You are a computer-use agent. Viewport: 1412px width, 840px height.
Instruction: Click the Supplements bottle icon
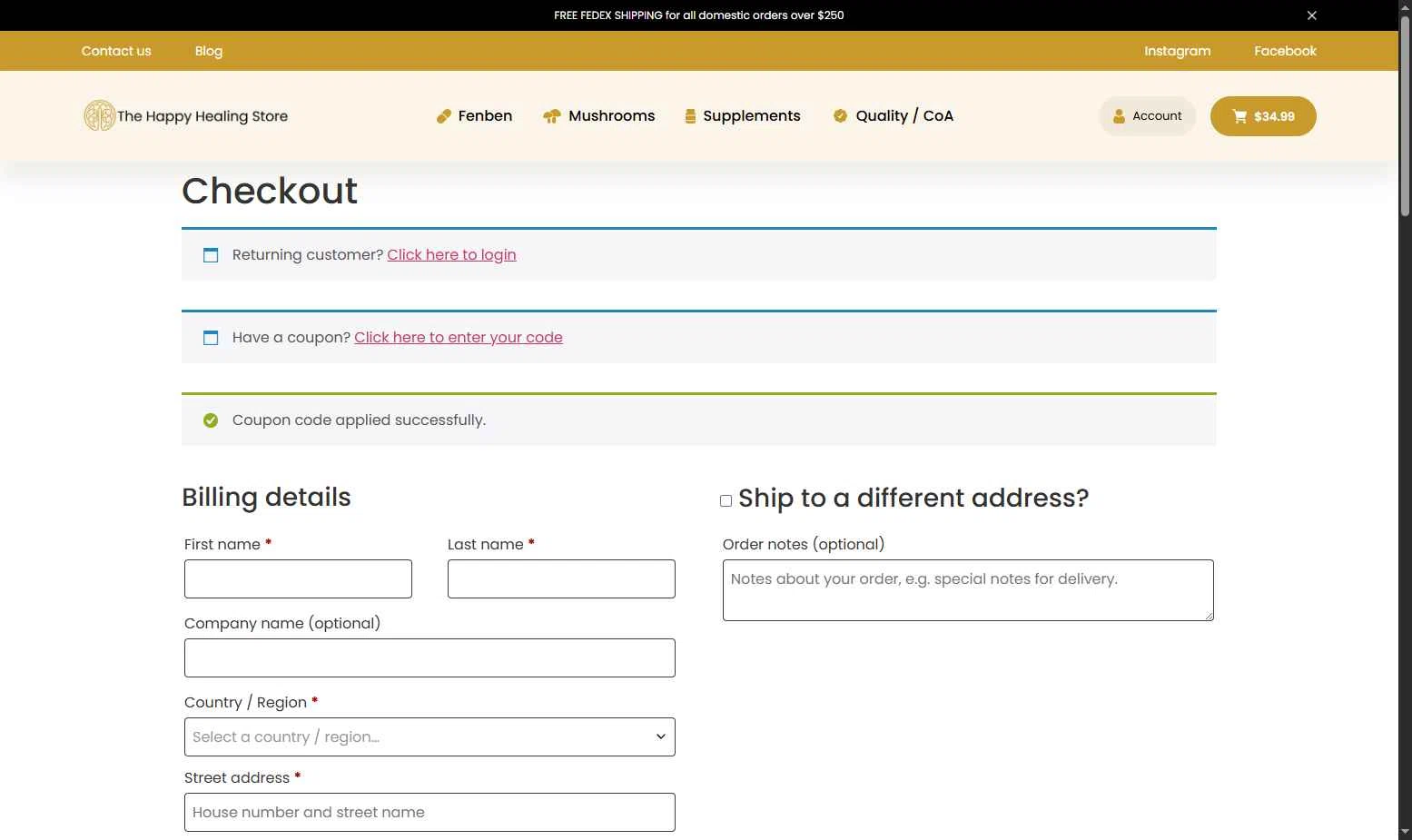point(690,116)
